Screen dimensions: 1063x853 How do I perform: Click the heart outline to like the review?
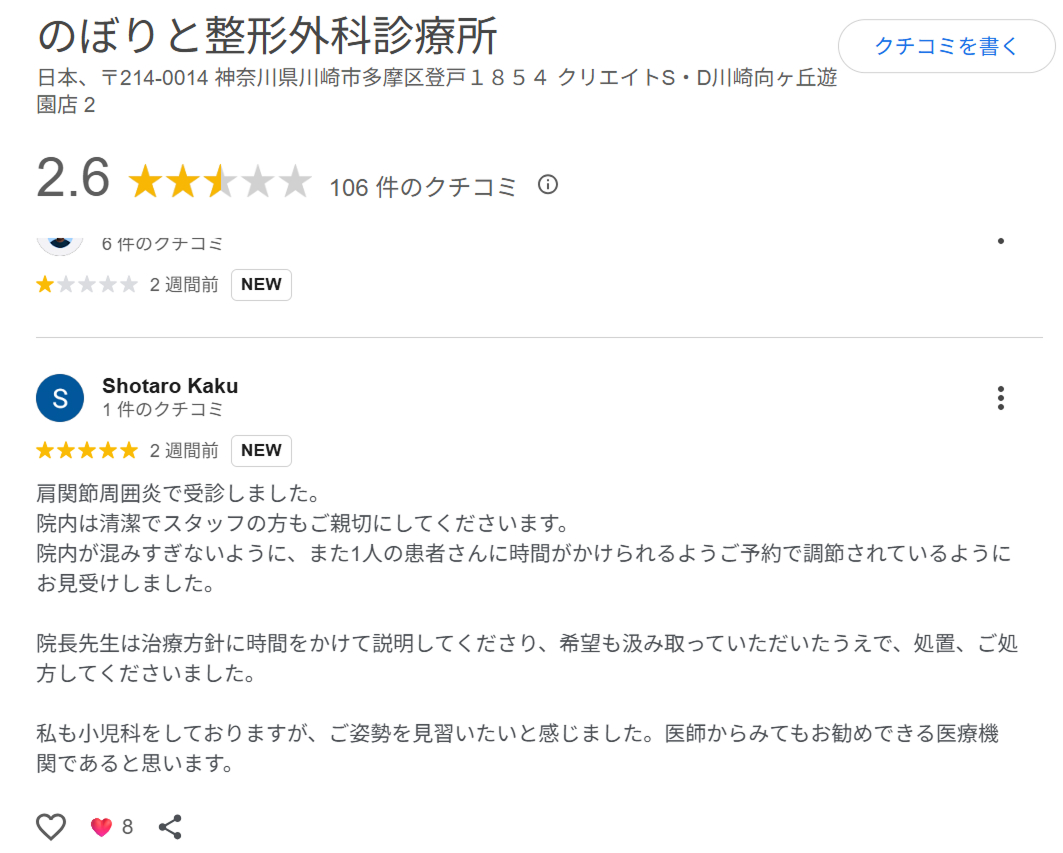pyautogui.click(x=50, y=827)
